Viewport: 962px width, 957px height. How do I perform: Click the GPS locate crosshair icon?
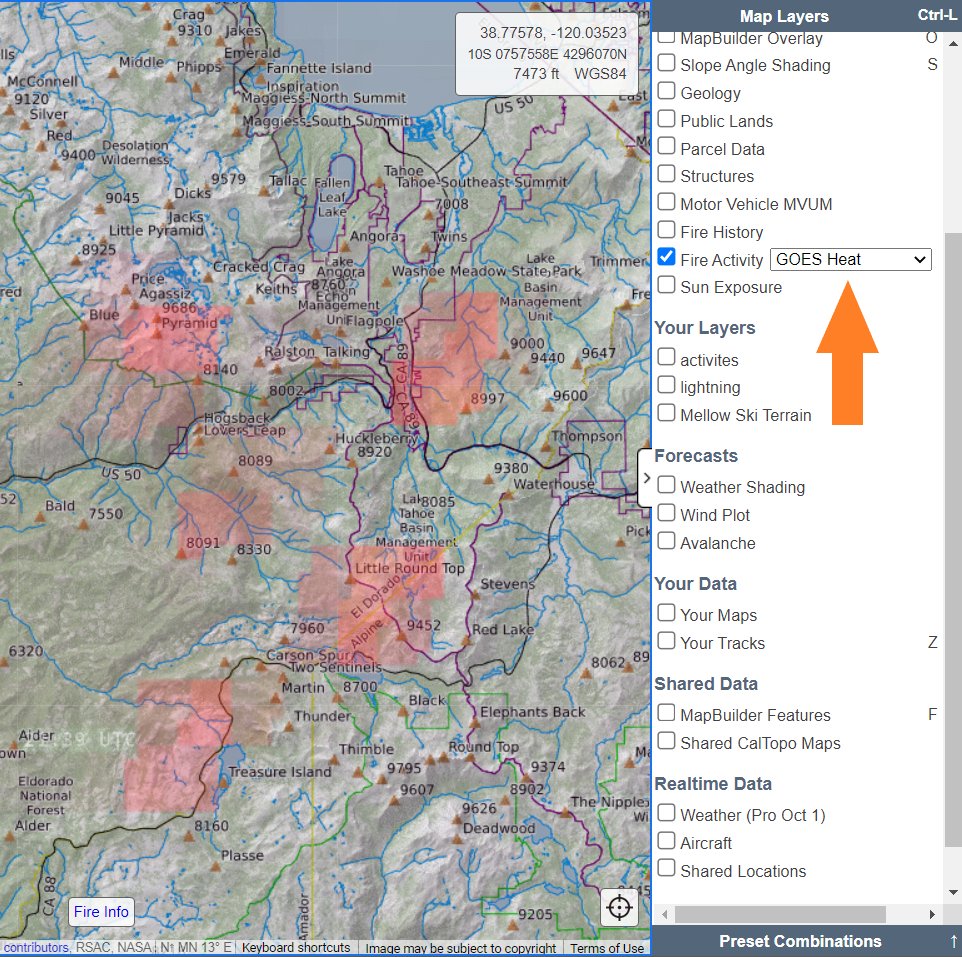tap(619, 907)
